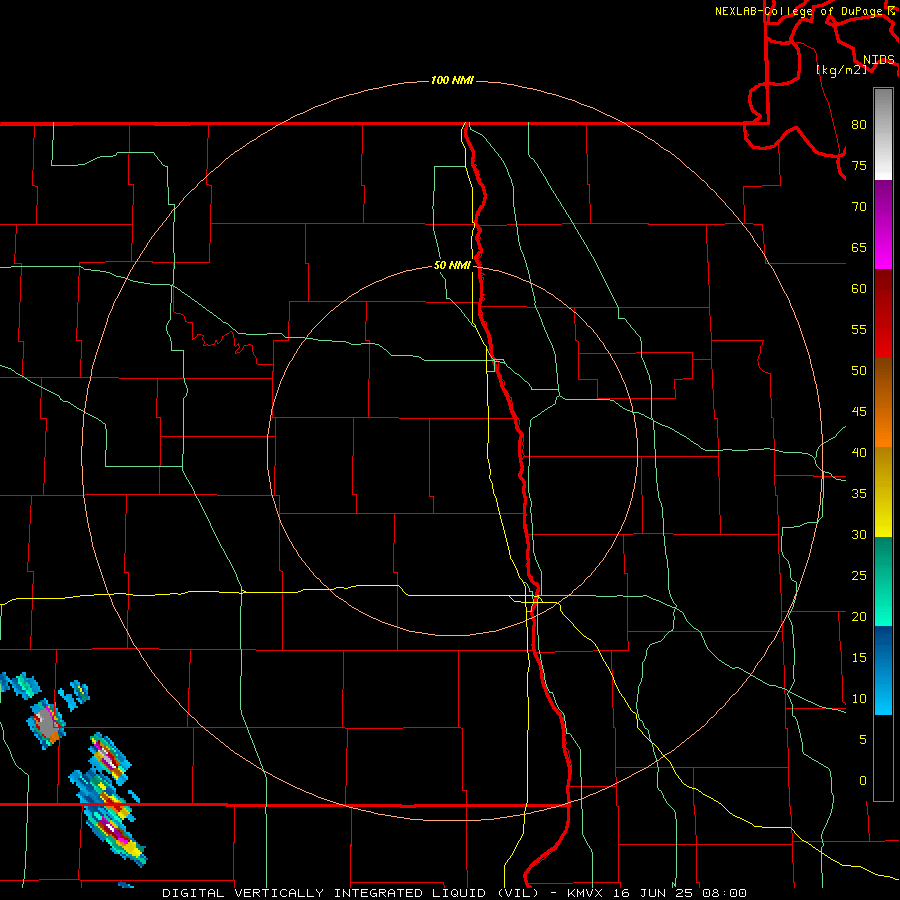The height and width of the screenshot is (900, 900).
Task: Click the 15 value on the VIL scale
Action: [859, 657]
